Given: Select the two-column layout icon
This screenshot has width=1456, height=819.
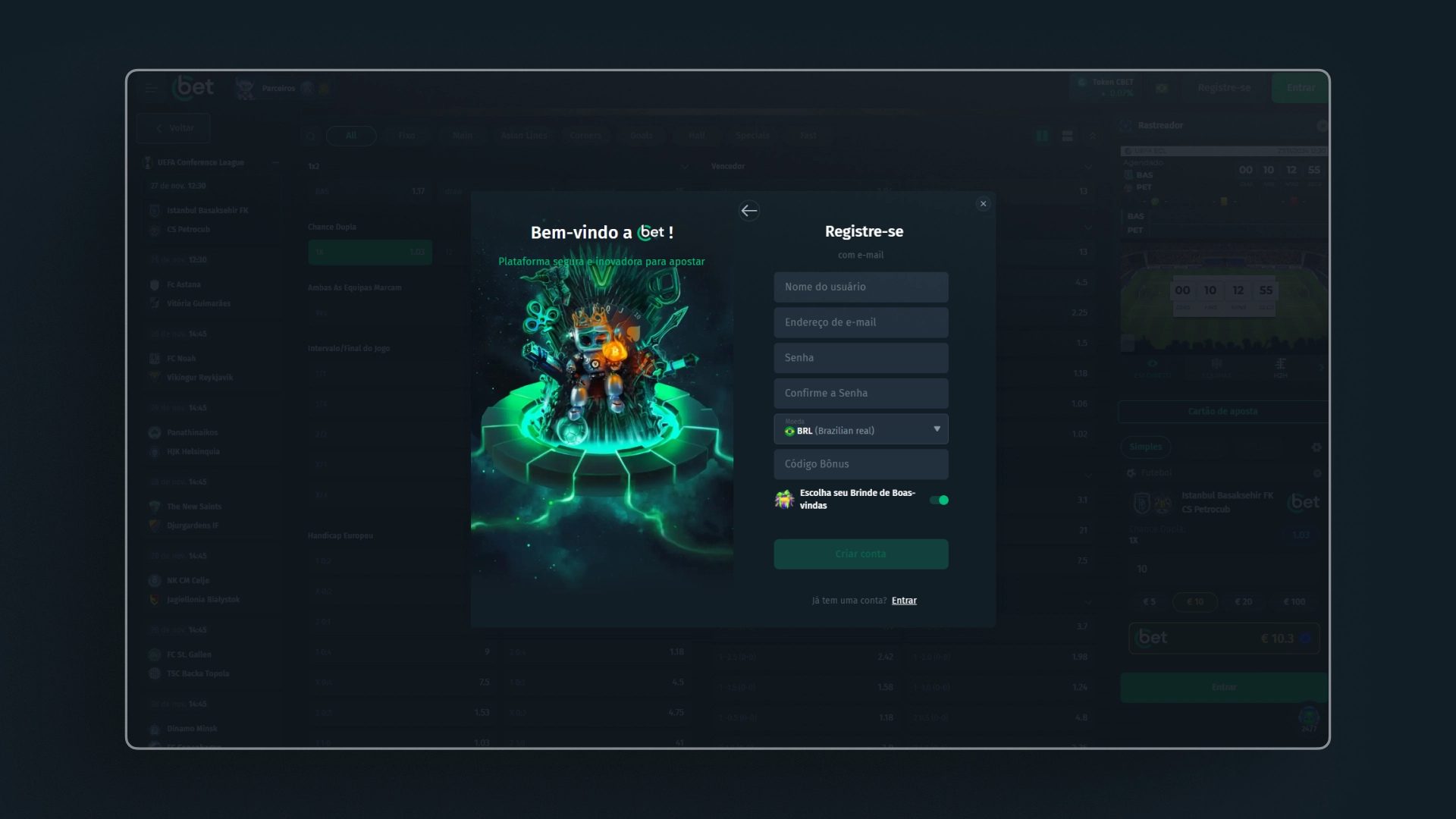Looking at the screenshot, I should click(1042, 136).
